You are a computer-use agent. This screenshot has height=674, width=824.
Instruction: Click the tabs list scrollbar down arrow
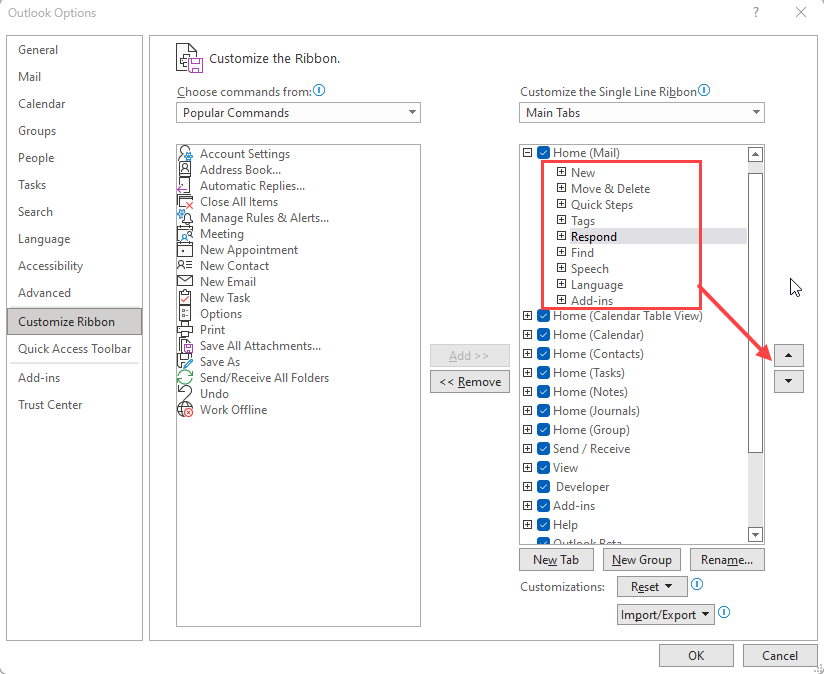(x=755, y=535)
